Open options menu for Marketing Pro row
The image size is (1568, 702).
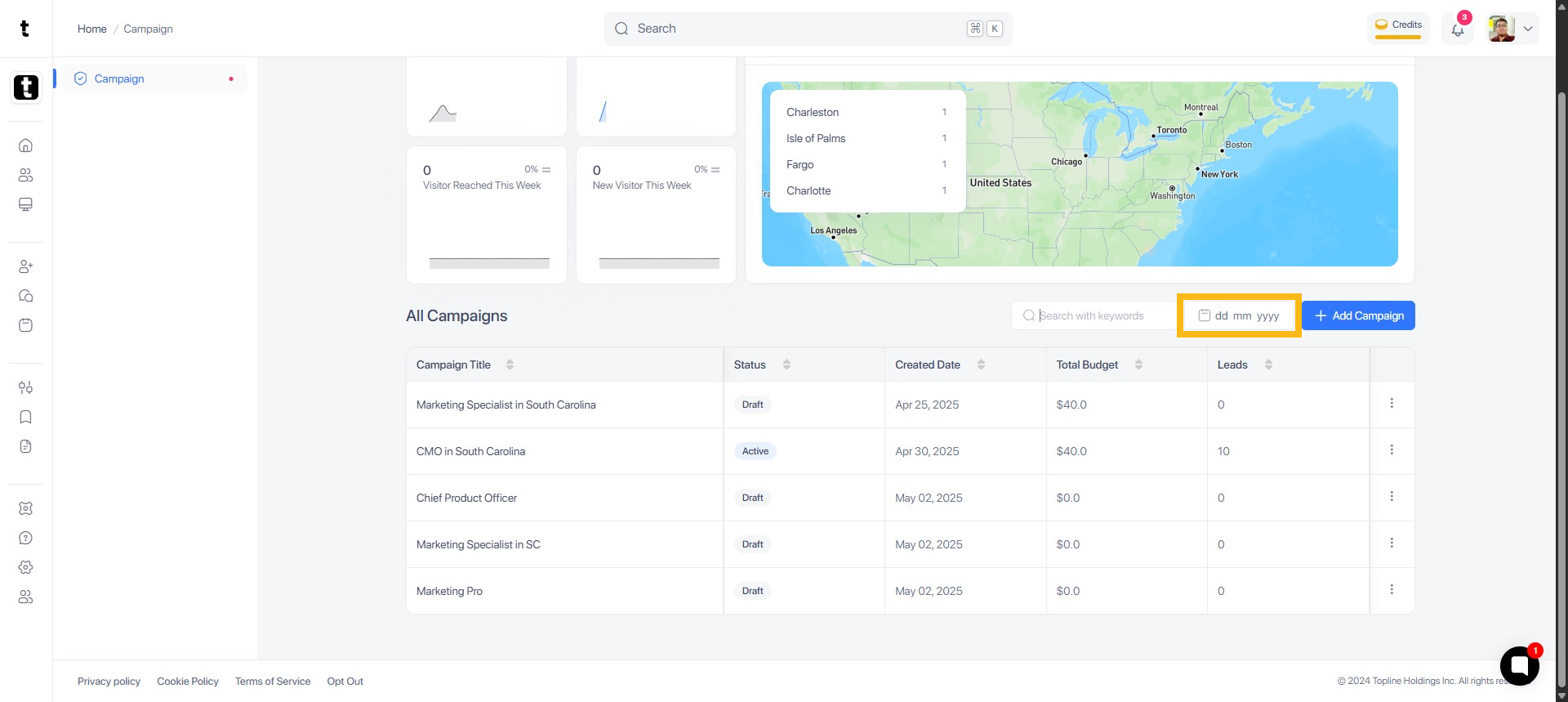[1392, 590]
